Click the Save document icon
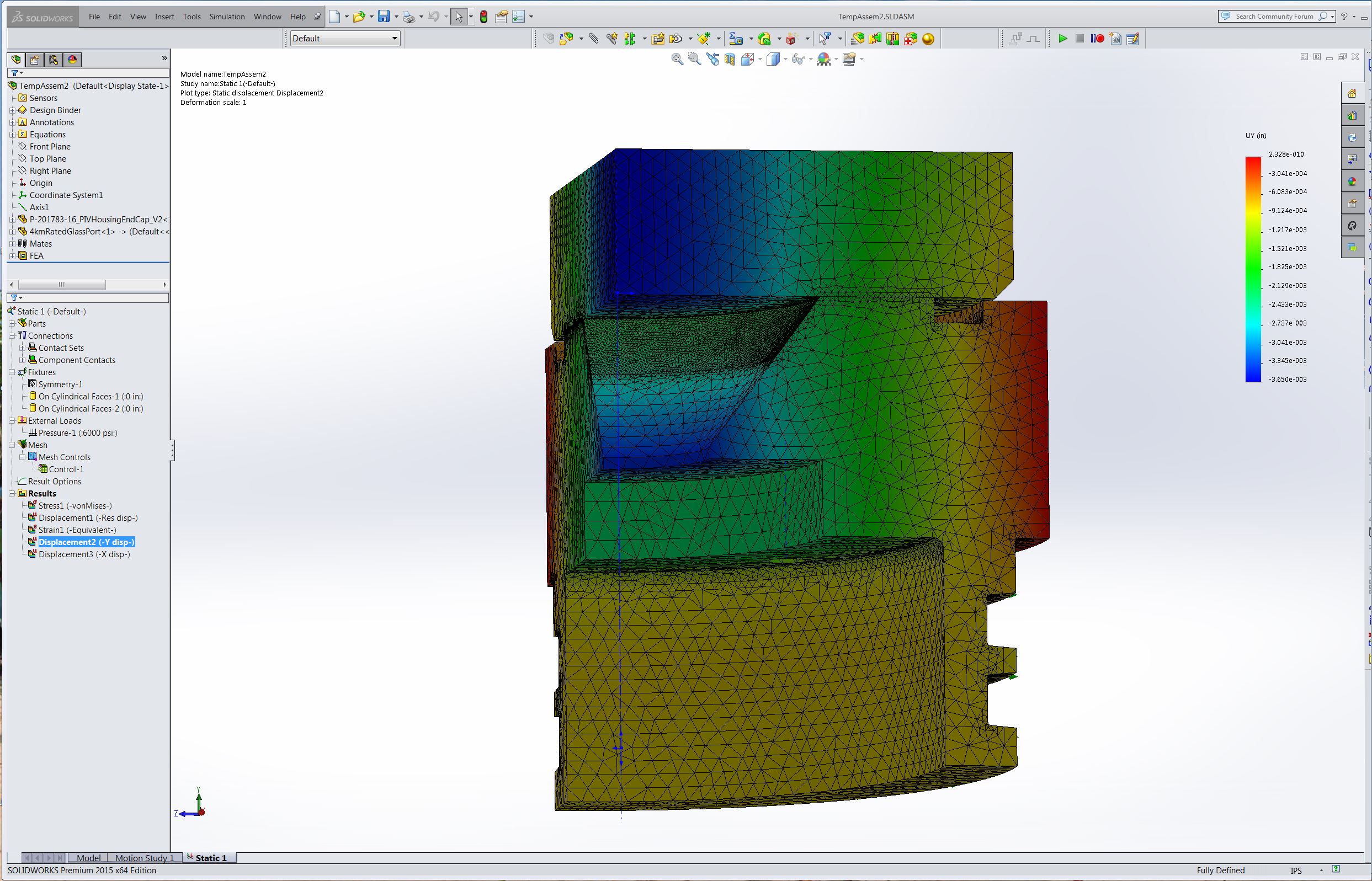Image resolution: width=1372 pixels, height=881 pixels. pos(384,17)
